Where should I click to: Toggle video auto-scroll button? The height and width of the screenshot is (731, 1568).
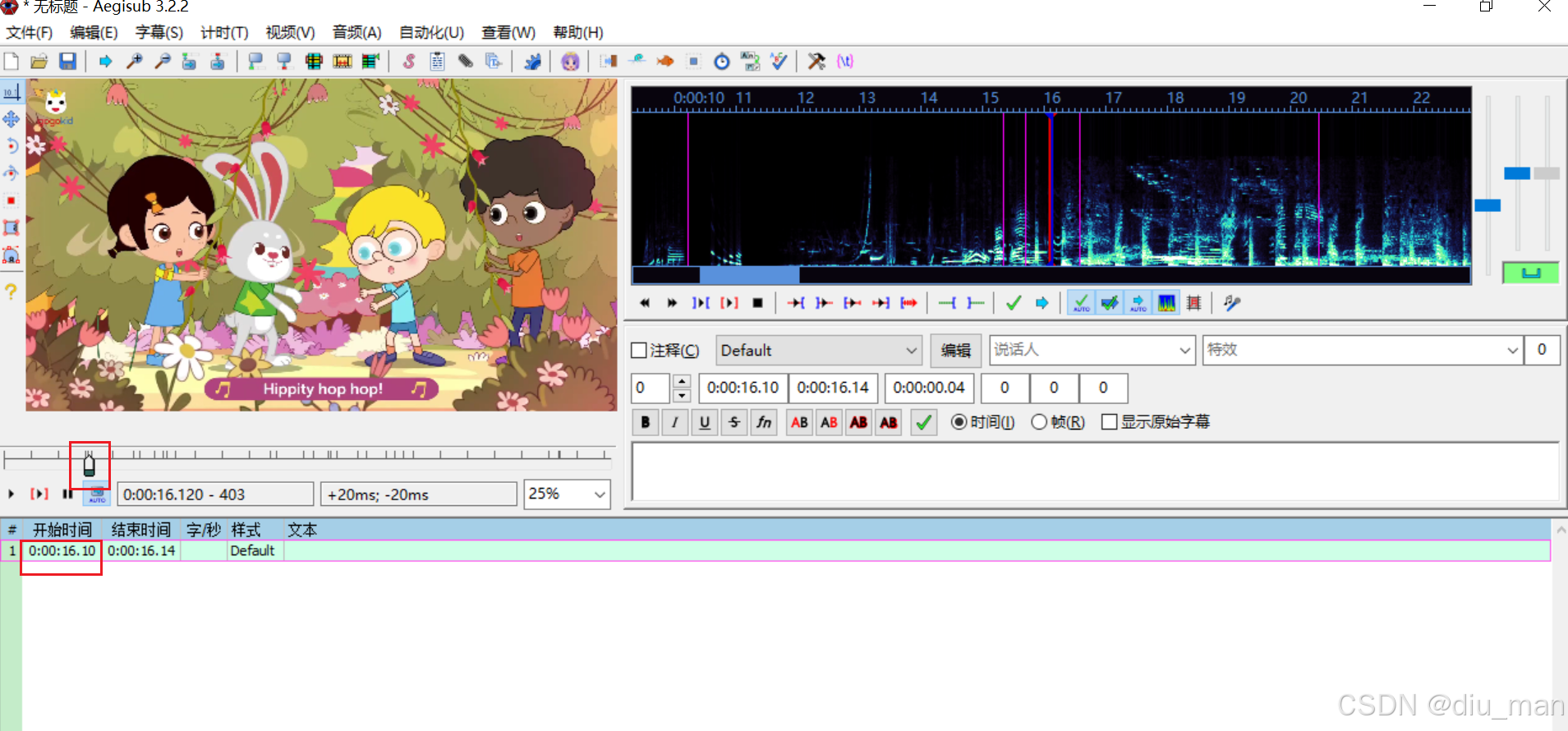97,494
